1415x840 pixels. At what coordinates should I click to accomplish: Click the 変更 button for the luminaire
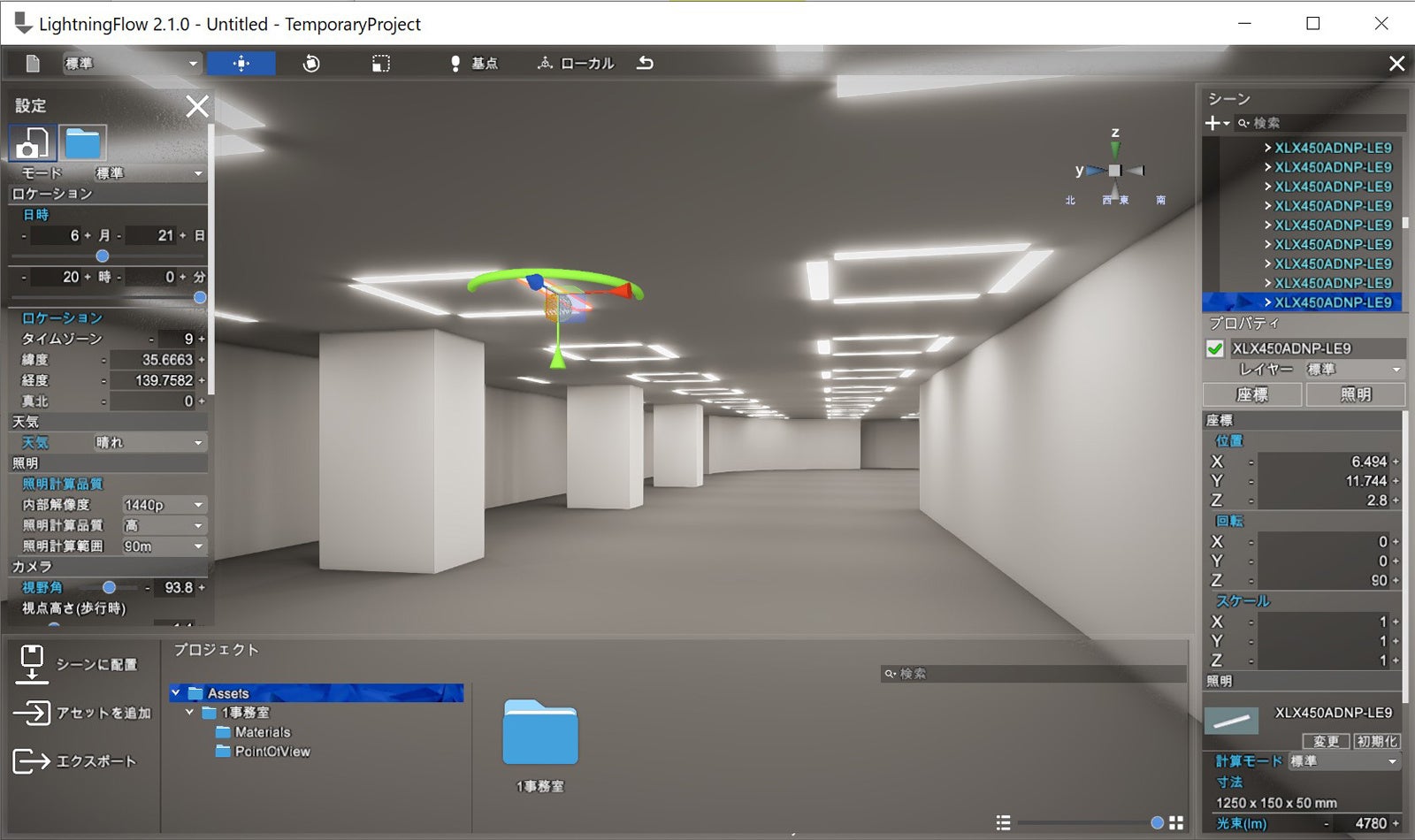click(1326, 741)
